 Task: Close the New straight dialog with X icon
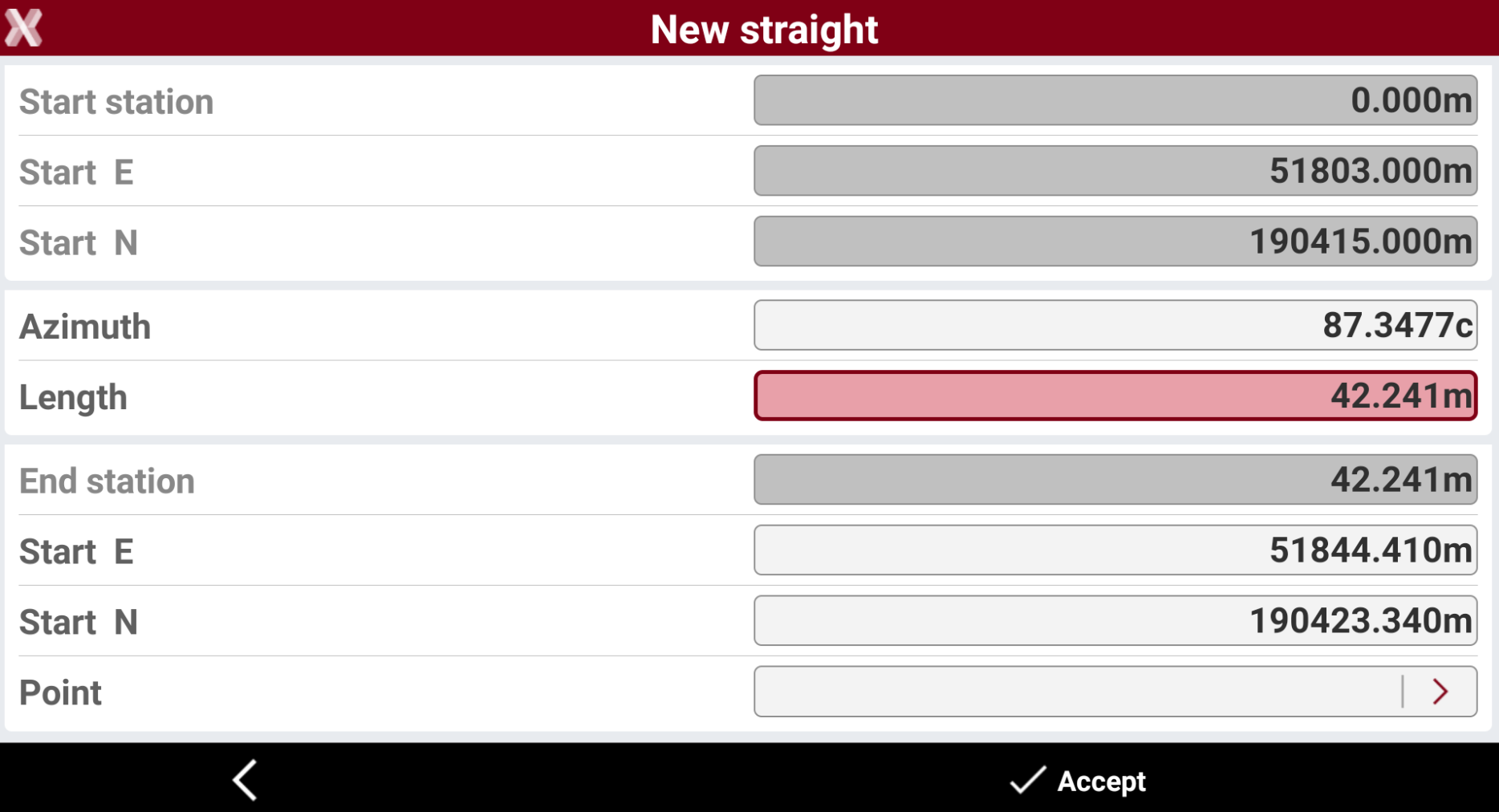point(23,28)
